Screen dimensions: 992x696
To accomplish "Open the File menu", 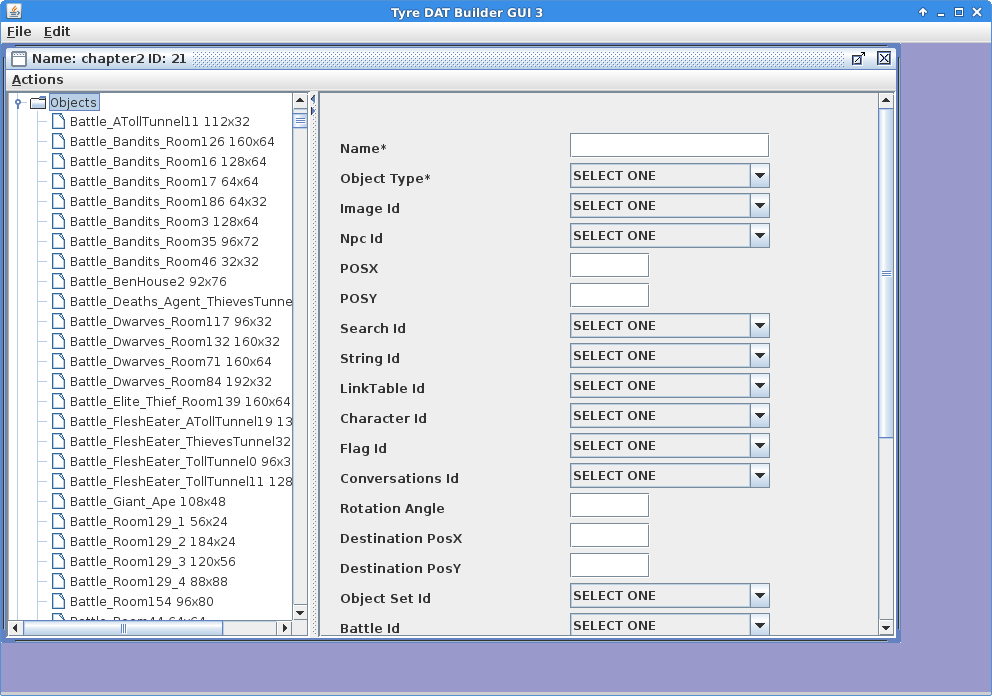I will click(x=19, y=32).
